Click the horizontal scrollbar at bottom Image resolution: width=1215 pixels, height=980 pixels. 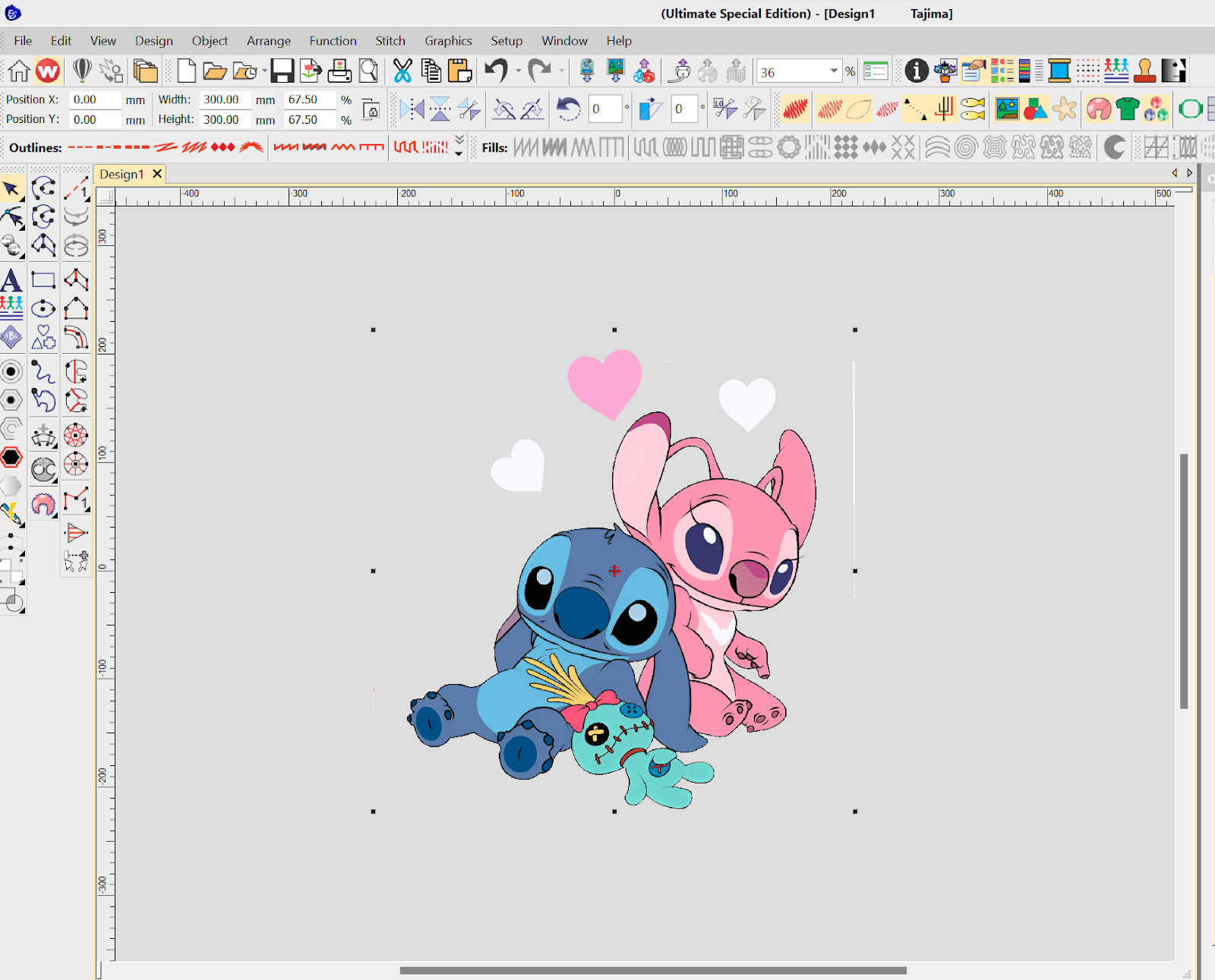tap(653, 970)
